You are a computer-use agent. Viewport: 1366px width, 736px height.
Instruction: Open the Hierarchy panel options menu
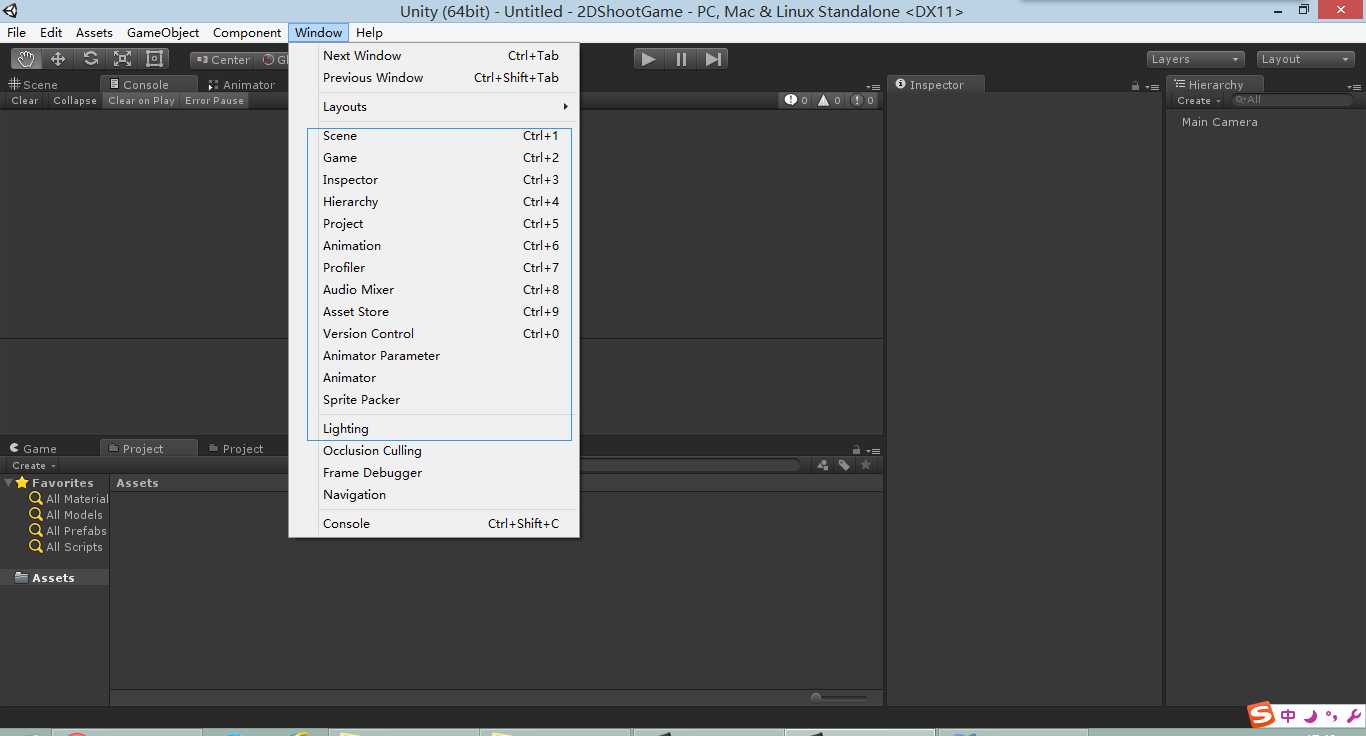[1353, 87]
